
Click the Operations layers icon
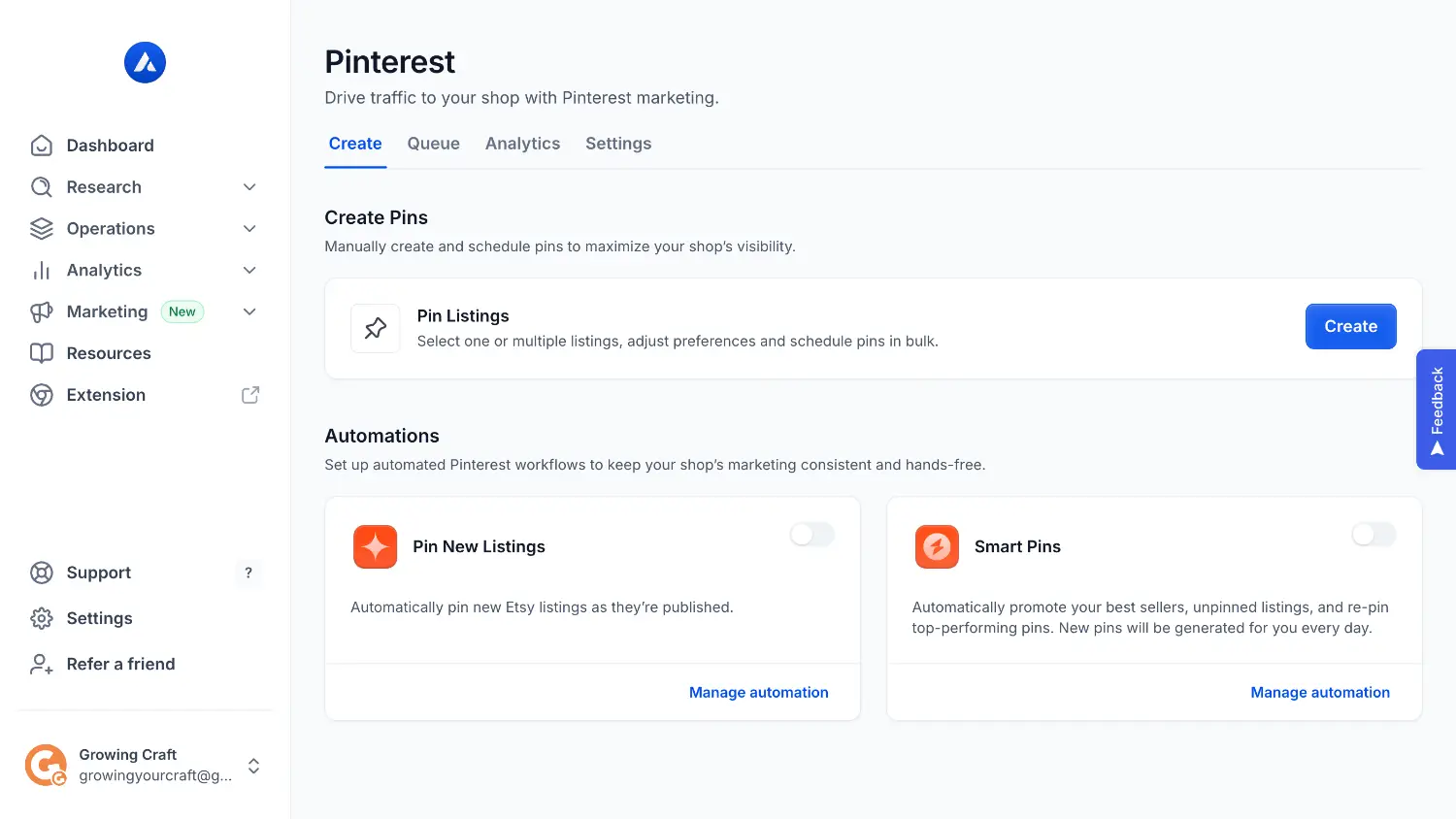(x=41, y=229)
